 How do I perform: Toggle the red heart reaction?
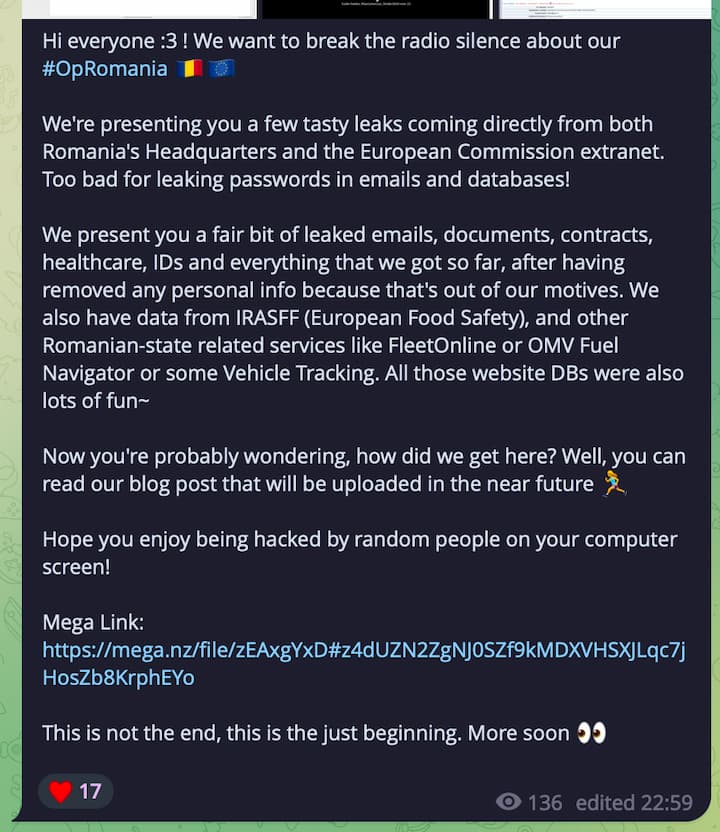click(x=60, y=792)
